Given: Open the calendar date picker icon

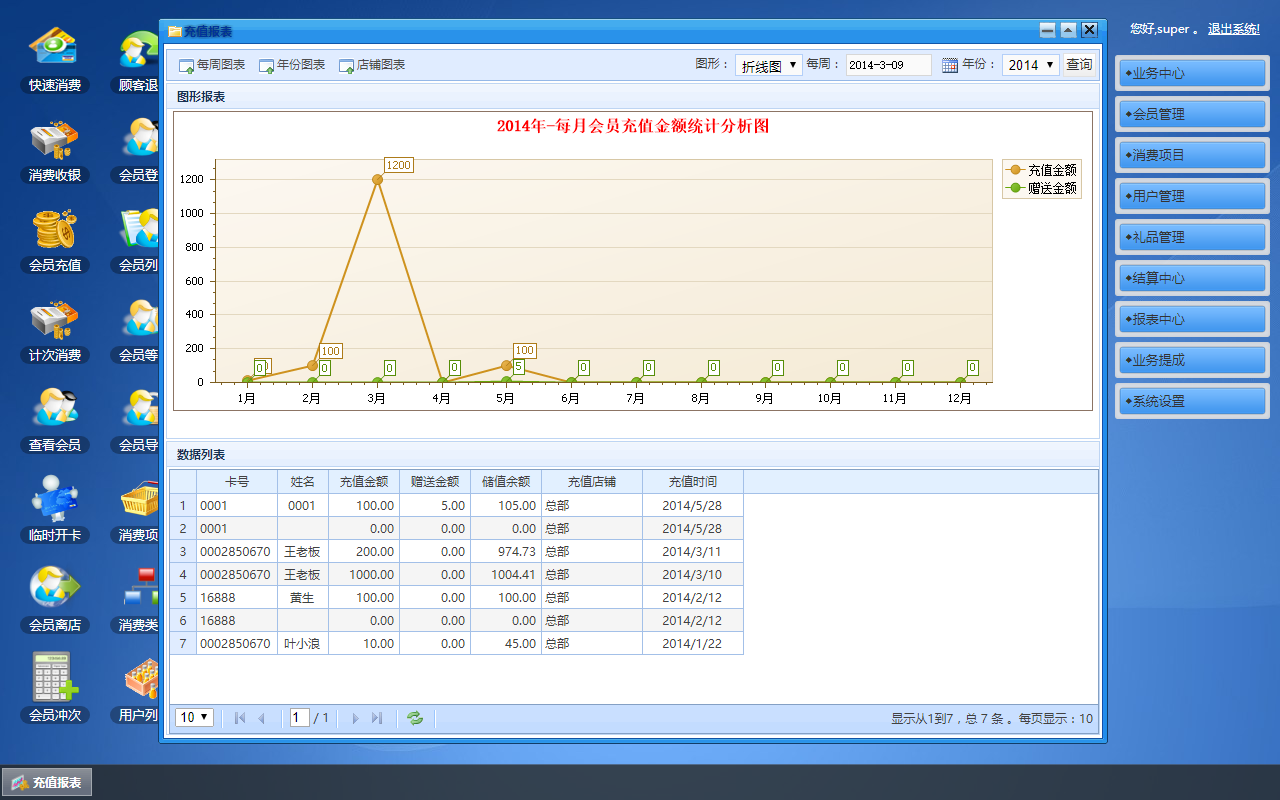Looking at the screenshot, I should click(x=950, y=65).
